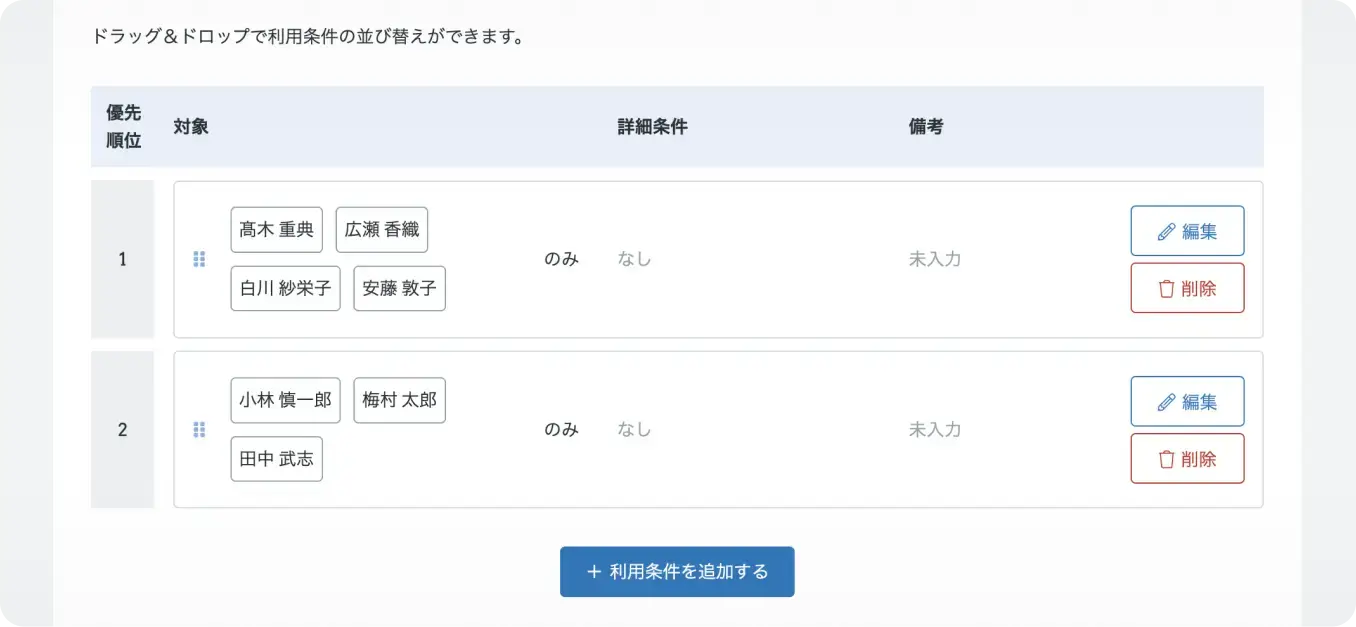Screen dimensions: 1356x627
Task: Click drag handle icon for priority row 1
Action: pyautogui.click(x=199, y=259)
